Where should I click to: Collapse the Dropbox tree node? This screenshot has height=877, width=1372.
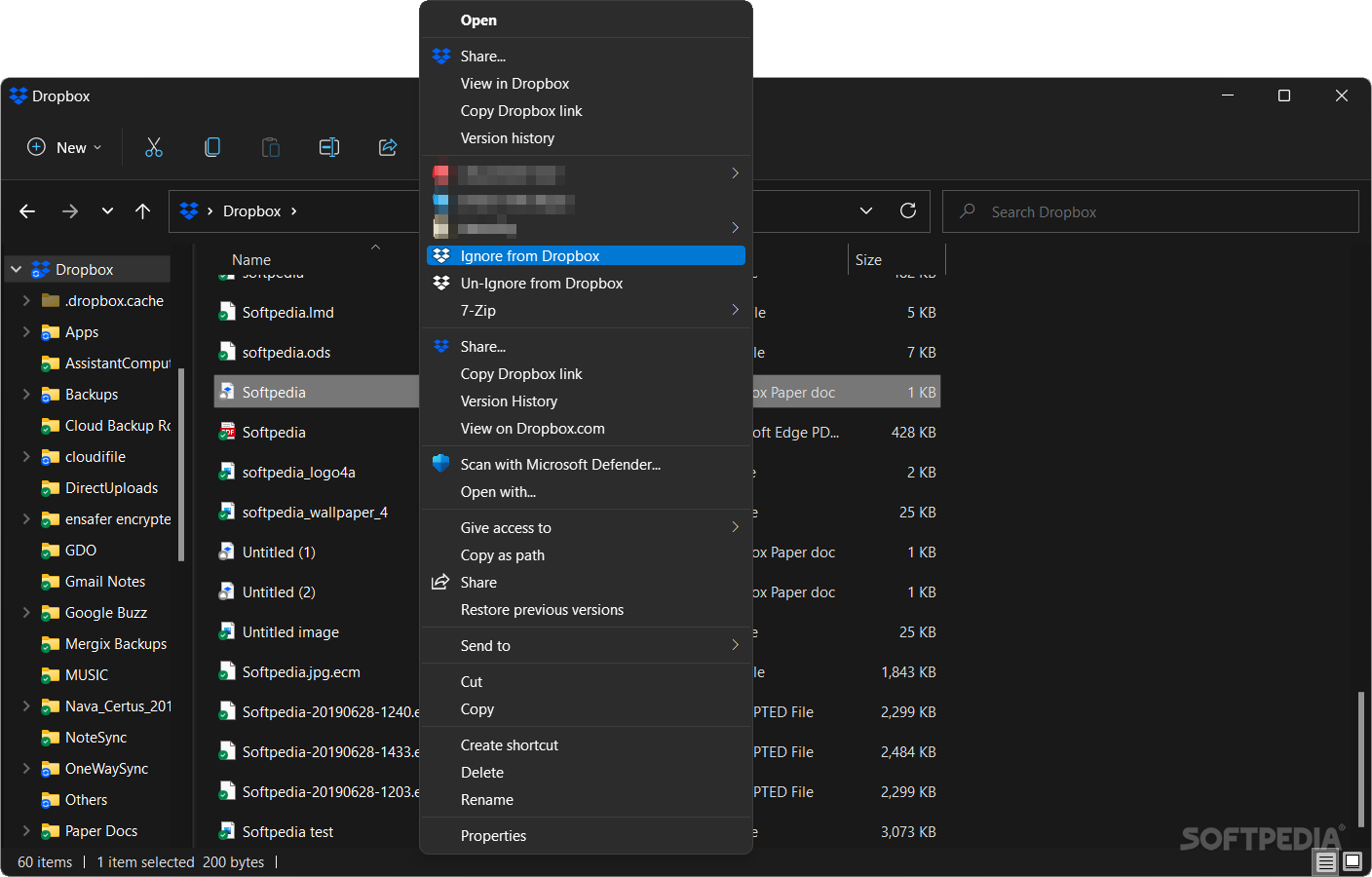tap(16, 269)
